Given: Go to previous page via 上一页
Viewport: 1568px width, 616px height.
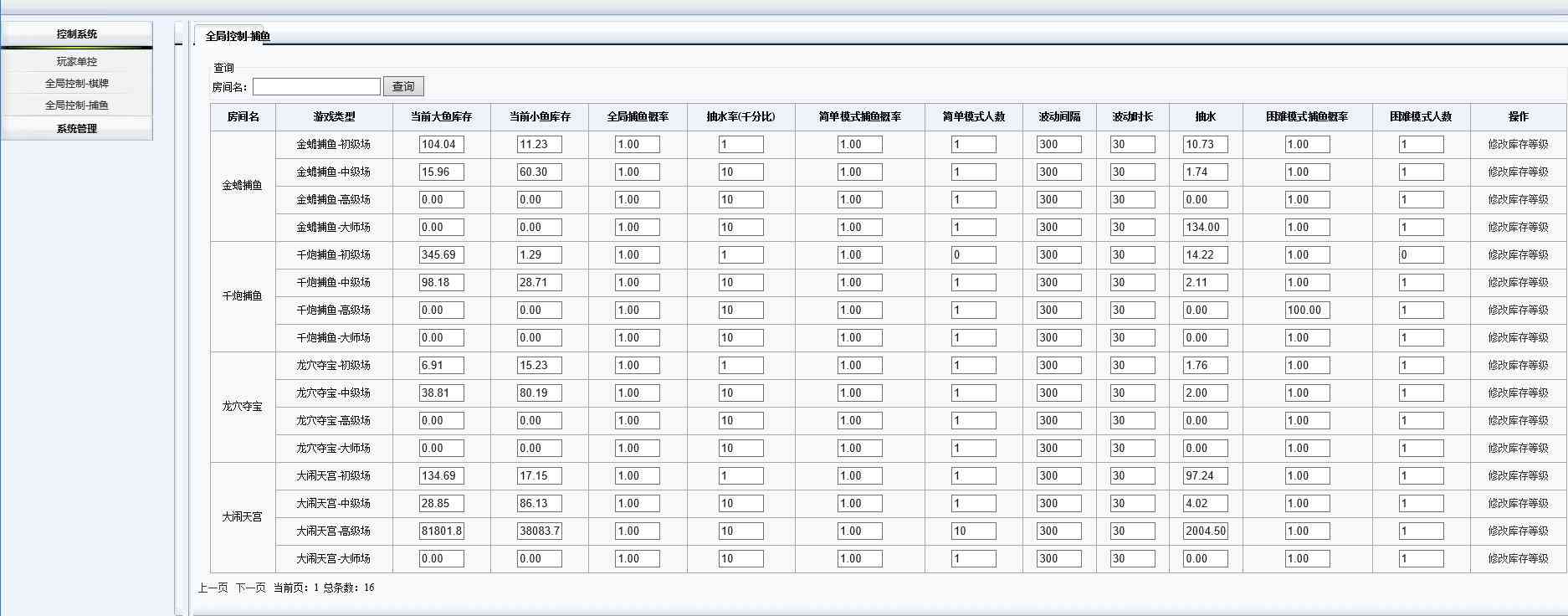Looking at the screenshot, I should tap(213, 588).
